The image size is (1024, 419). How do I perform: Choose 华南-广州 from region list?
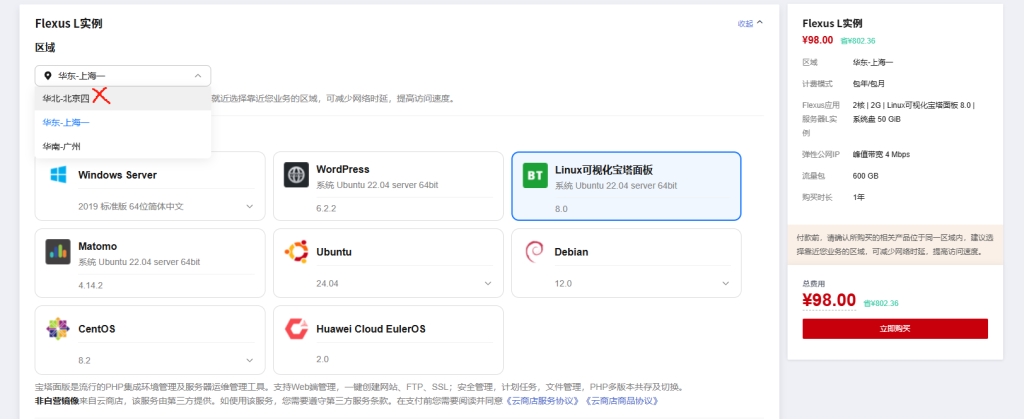click(x=123, y=146)
